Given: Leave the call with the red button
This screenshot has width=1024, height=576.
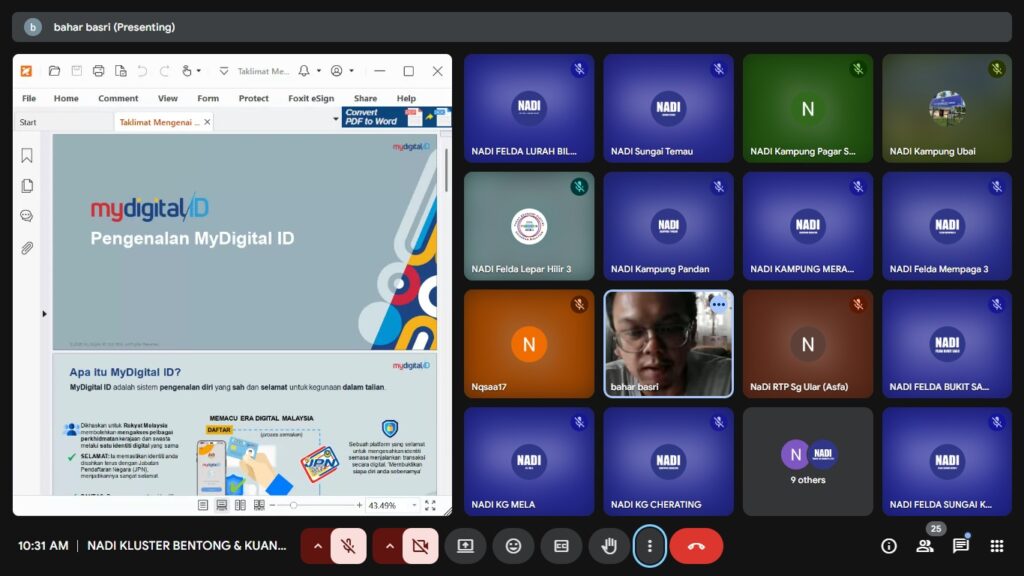Looking at the screenshot, I should click(696, 545).
